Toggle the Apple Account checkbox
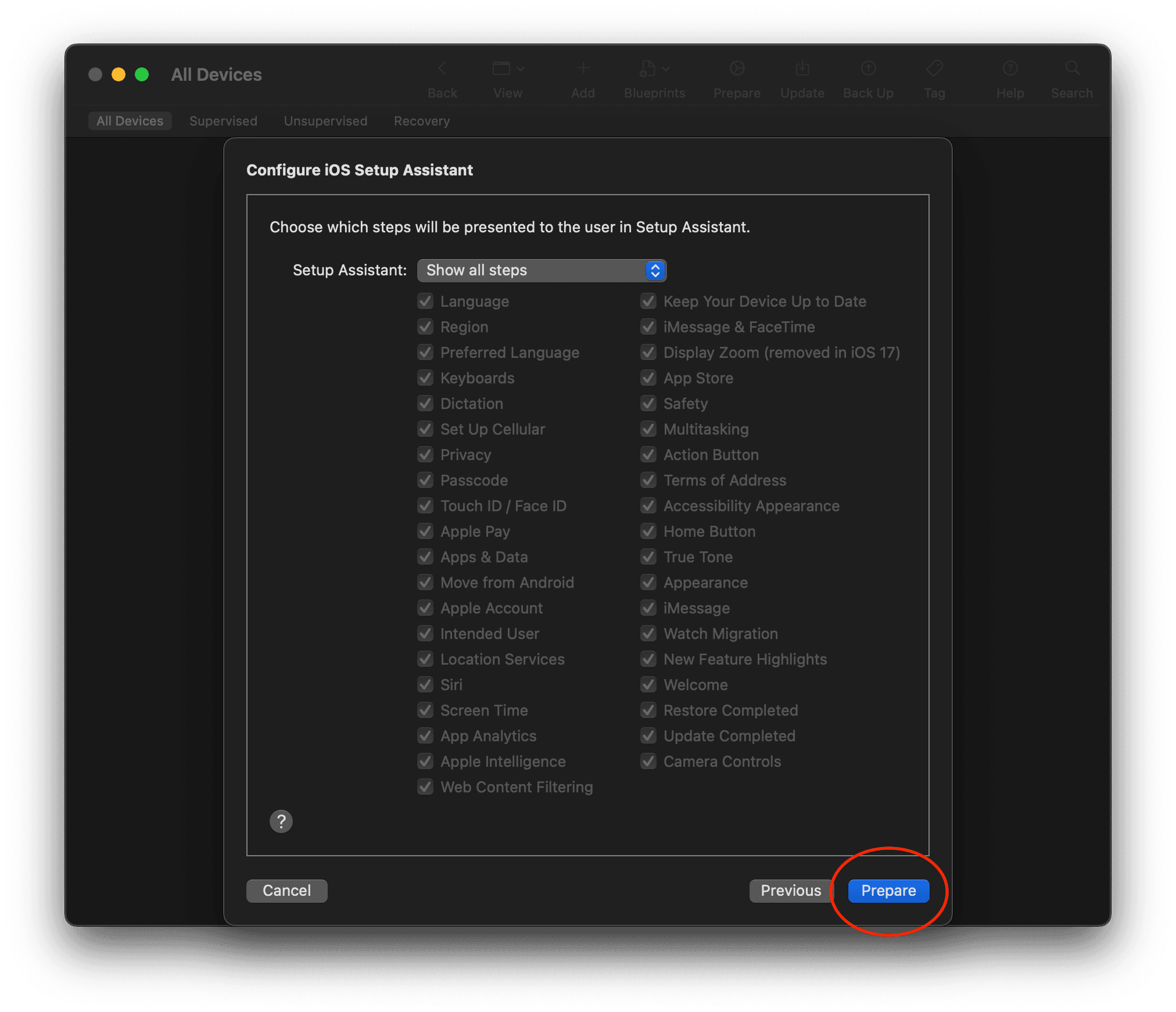1176x1012 pixels. click(x=425, y=608)
